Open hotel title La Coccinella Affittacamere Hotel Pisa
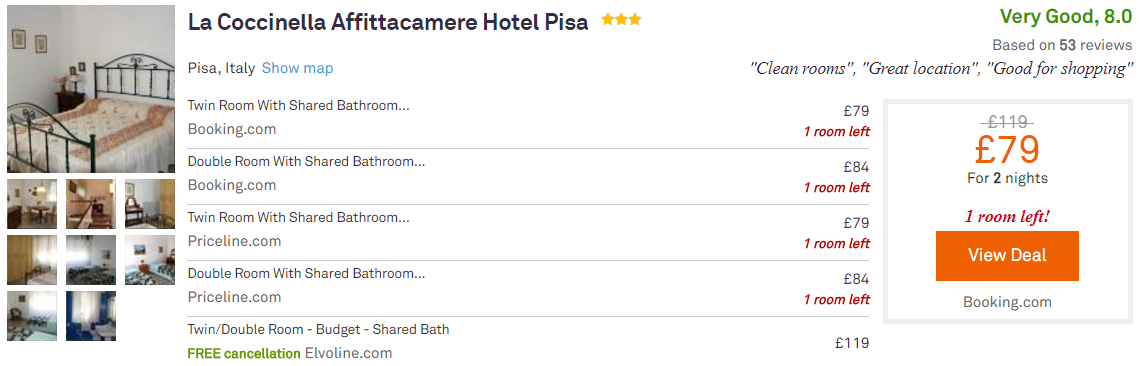This screenshot has width=1139, height=366. point(388,23)
